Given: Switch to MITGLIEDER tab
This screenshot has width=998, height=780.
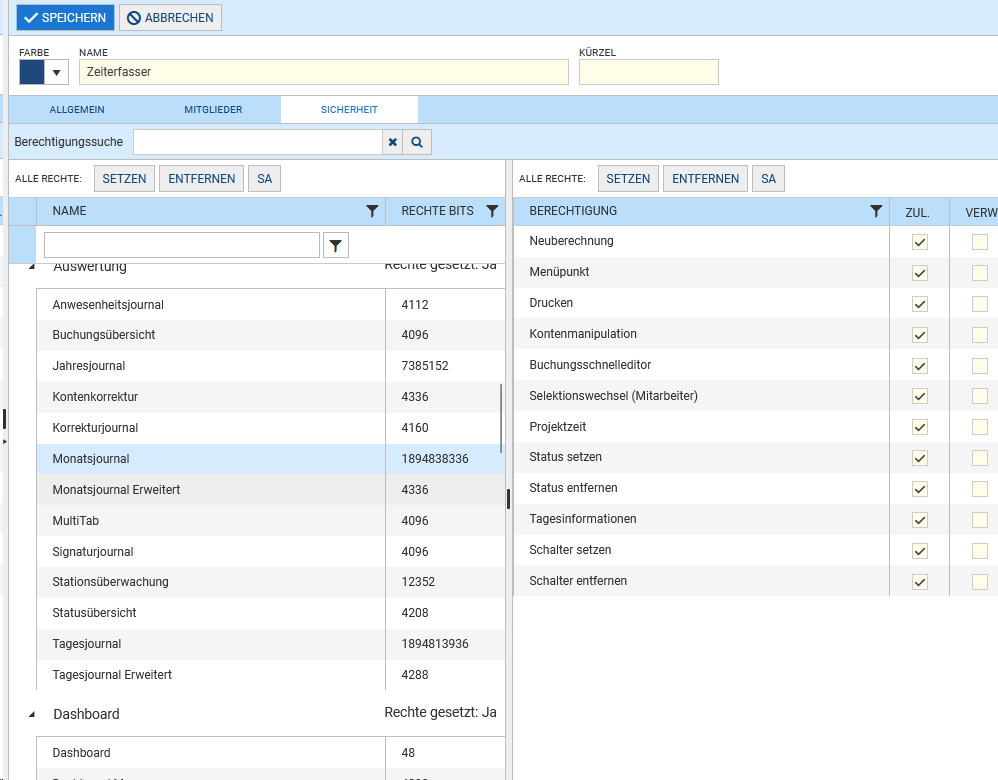Looking at the screenshot, I should 213,110.
